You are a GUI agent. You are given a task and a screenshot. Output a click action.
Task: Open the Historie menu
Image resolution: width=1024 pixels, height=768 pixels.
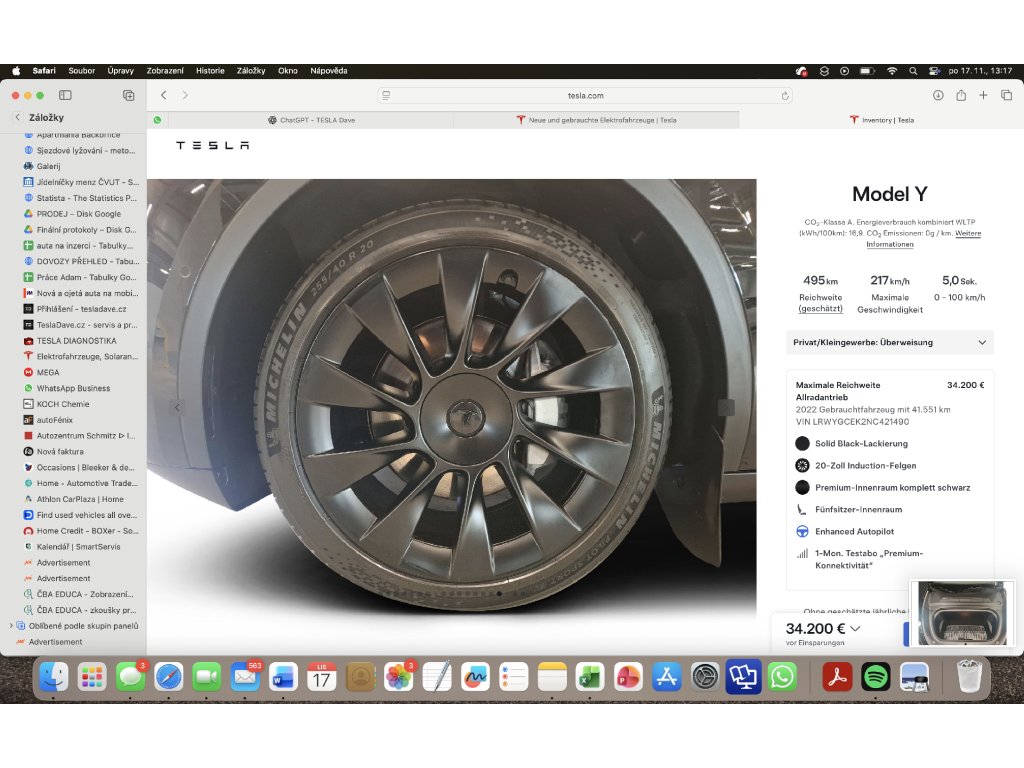tap(210, 71)
